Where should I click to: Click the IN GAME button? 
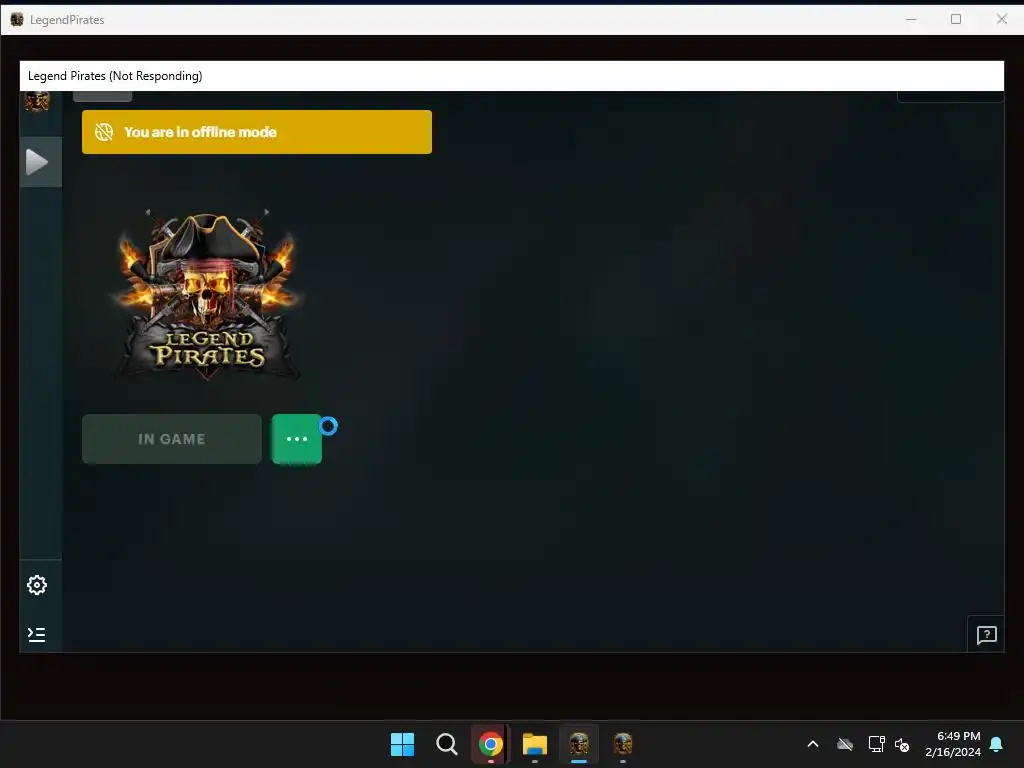(x=172, y=439)
